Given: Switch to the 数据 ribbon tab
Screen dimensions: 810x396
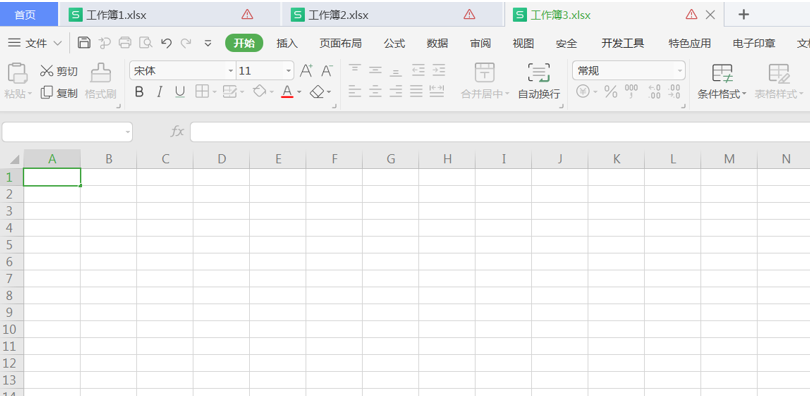Looking at the screenshot, I should click(x=437, y=43).
